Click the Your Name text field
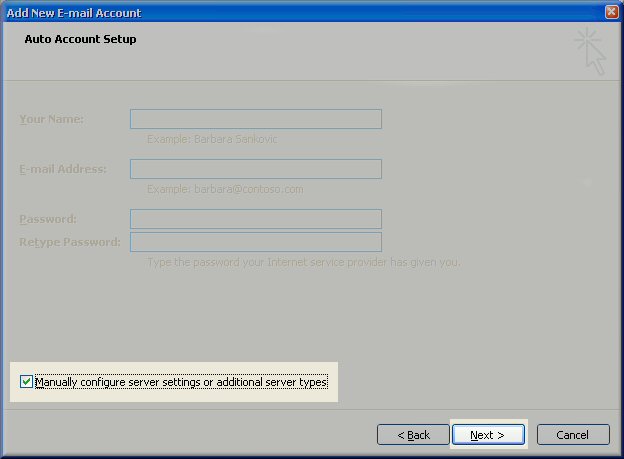Image resolution: width=624 pixels, height=459 pixels. coord(255,120)
